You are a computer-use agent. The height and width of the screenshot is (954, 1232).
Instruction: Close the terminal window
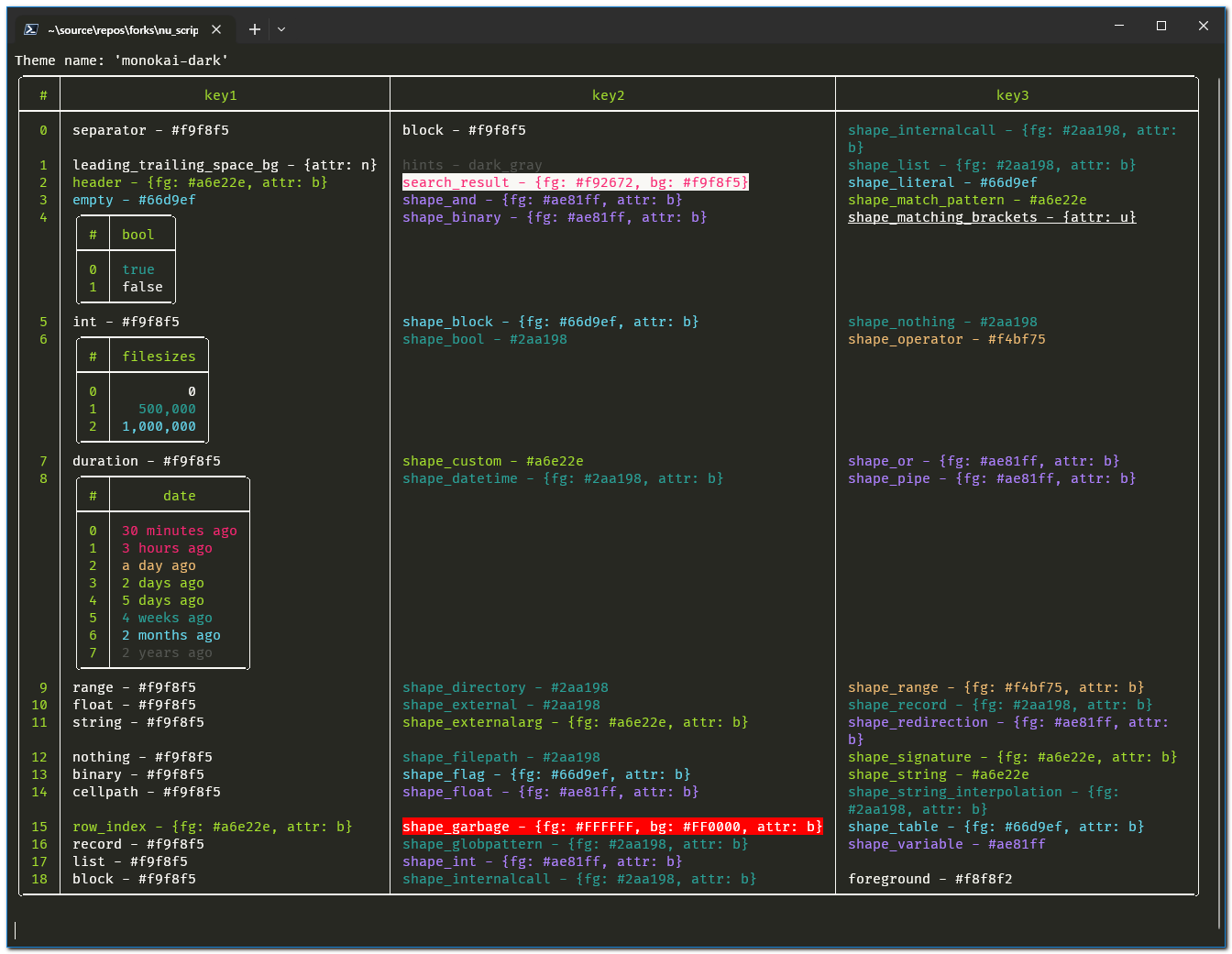1204,26
